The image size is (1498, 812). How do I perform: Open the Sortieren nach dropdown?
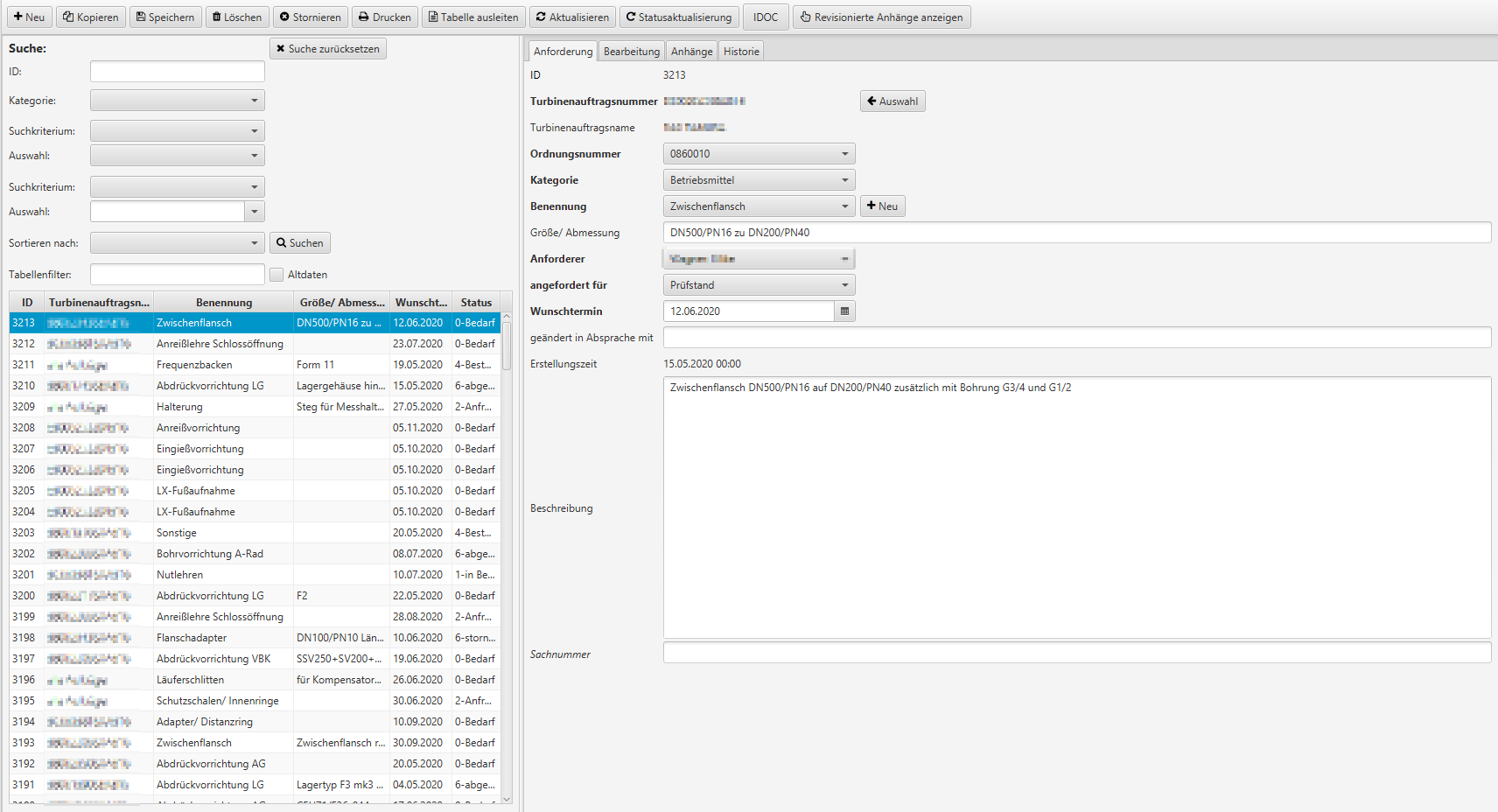[254, 243]
